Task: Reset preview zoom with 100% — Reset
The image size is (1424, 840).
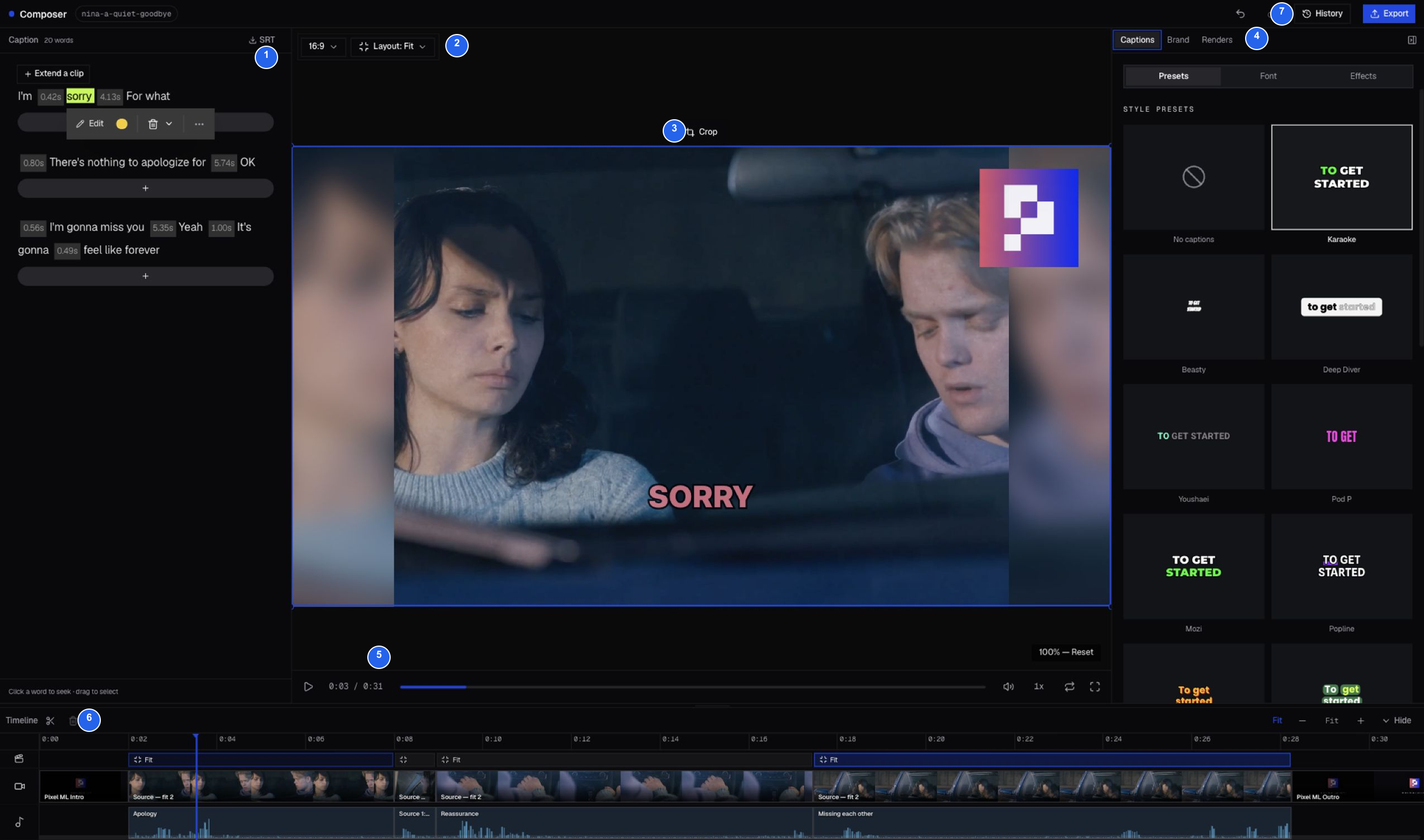Action: pyautogui.click(x=1066, y=653)
